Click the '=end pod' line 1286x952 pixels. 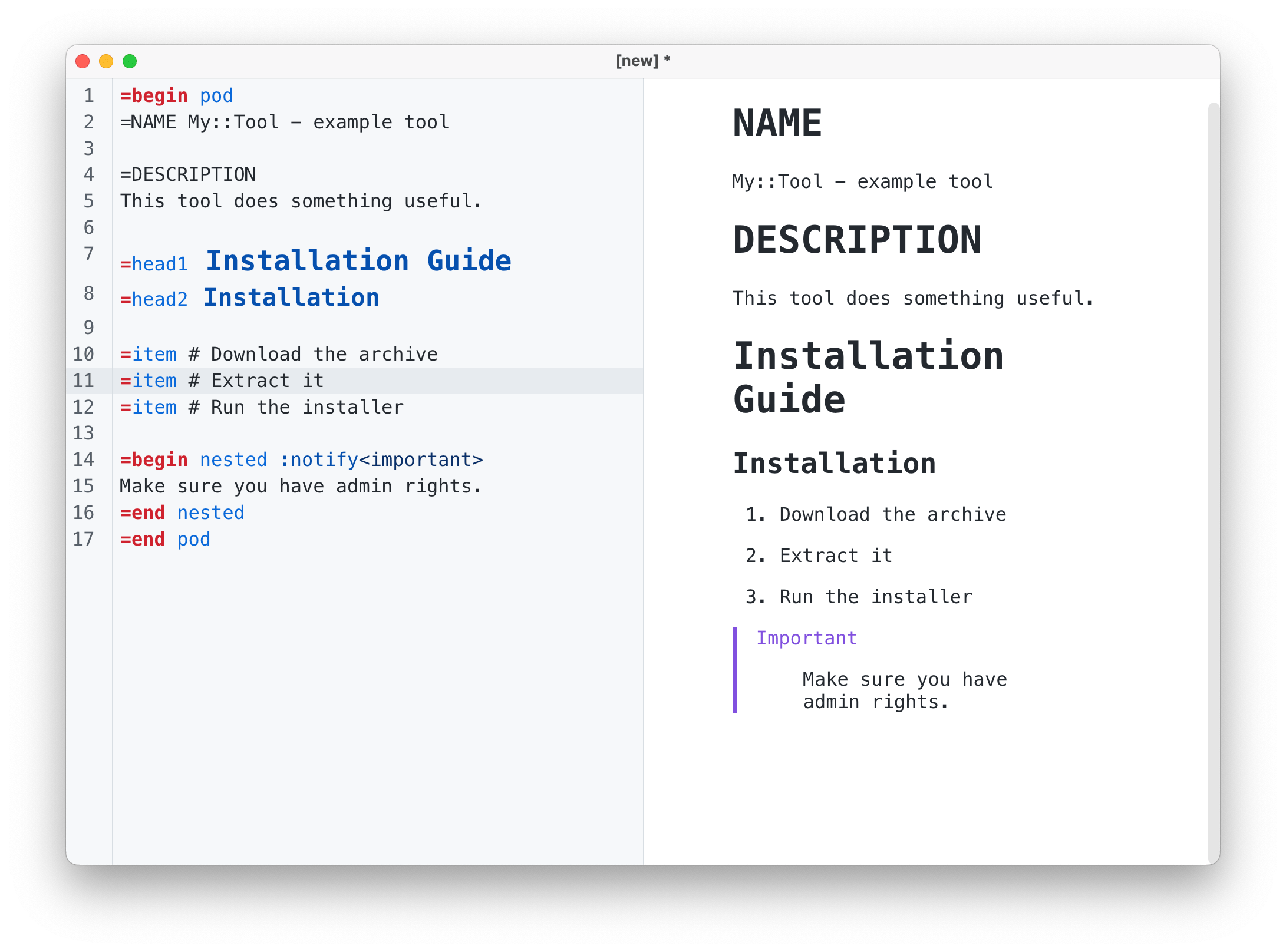coord(165,539)
